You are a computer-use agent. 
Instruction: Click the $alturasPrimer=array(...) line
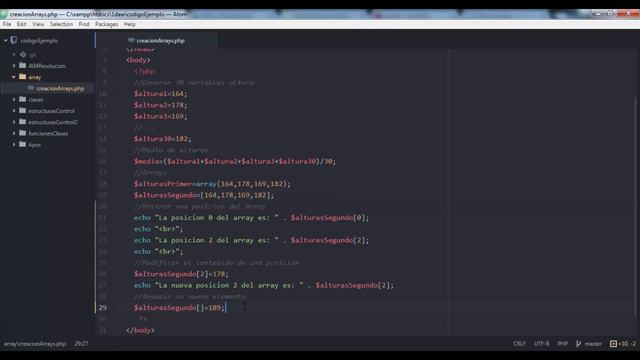[212, 184]
